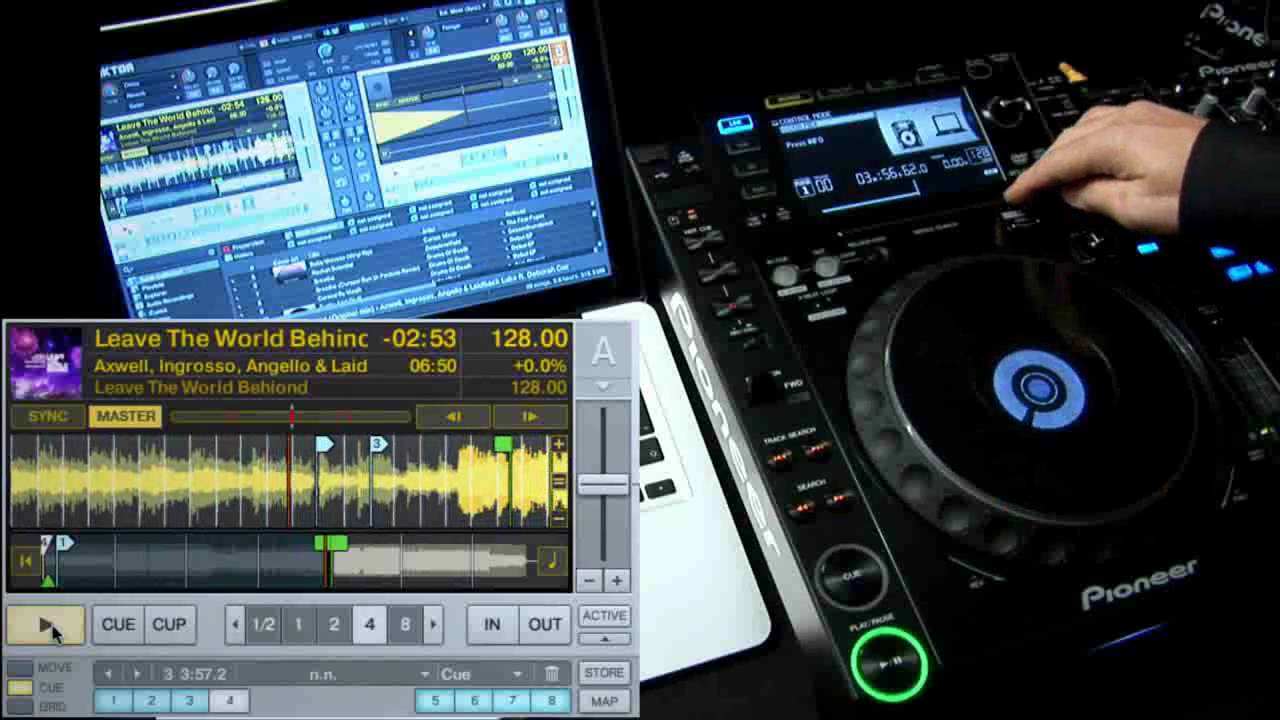Click track length 06:50
Image resolution: width=1280 pixels, height=720 pixels.
[x=433, y=366]
